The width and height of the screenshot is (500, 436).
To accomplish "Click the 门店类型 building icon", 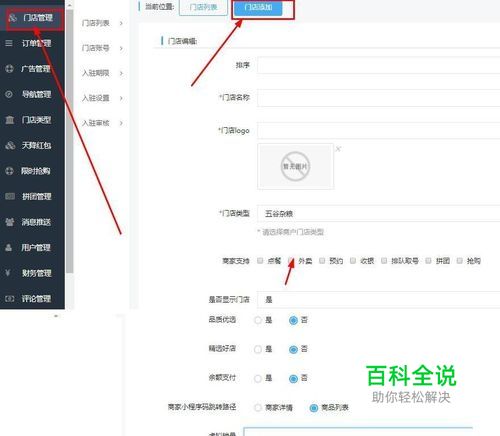I will (x=10, y=120).
